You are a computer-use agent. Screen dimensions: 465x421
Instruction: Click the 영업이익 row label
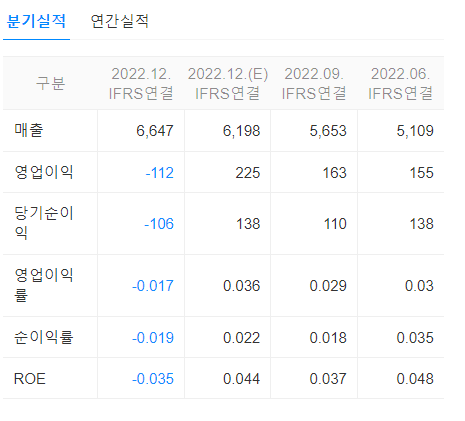tap(44, 172)
